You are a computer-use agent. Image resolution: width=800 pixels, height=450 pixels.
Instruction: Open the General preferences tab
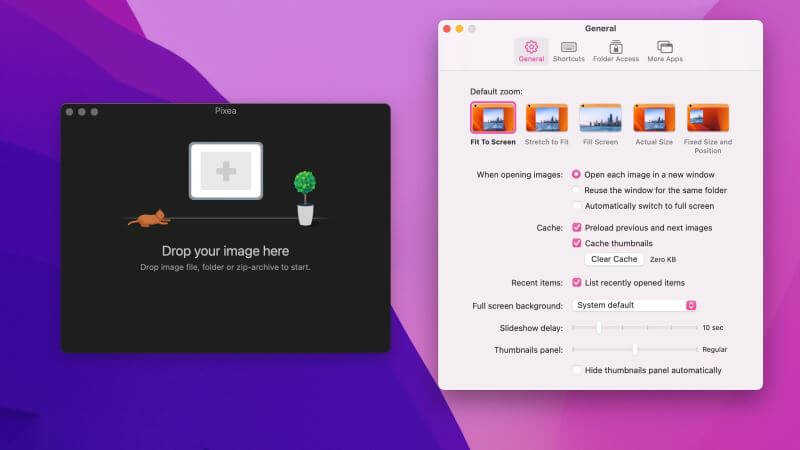coord(531,51)
